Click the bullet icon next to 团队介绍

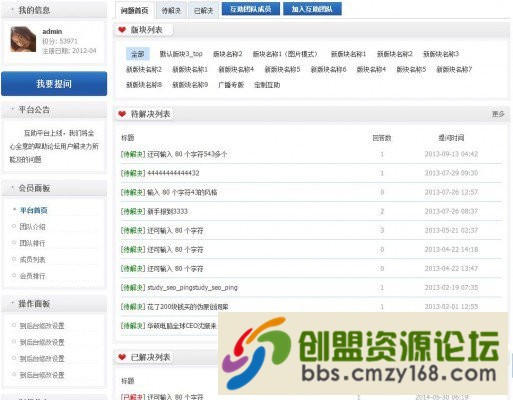pyautogui.click(x=14, y=226)
